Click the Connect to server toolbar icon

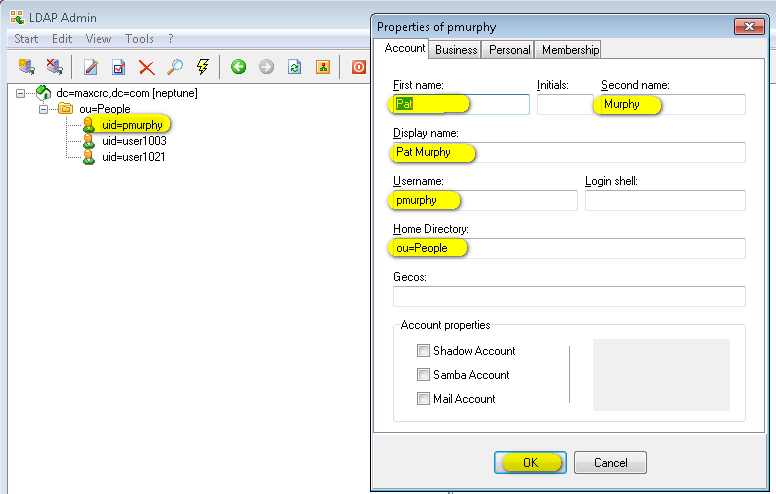pos(27,66)
